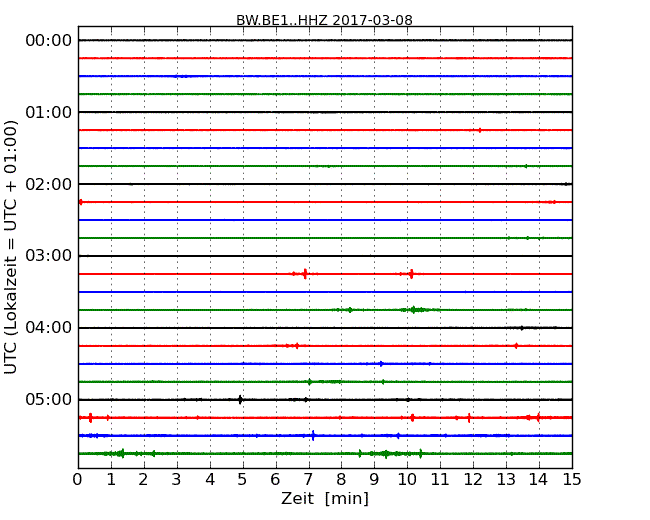Select the 04:00 time label
The width and height of the screenshot is (650, 520).
point(49,328)
